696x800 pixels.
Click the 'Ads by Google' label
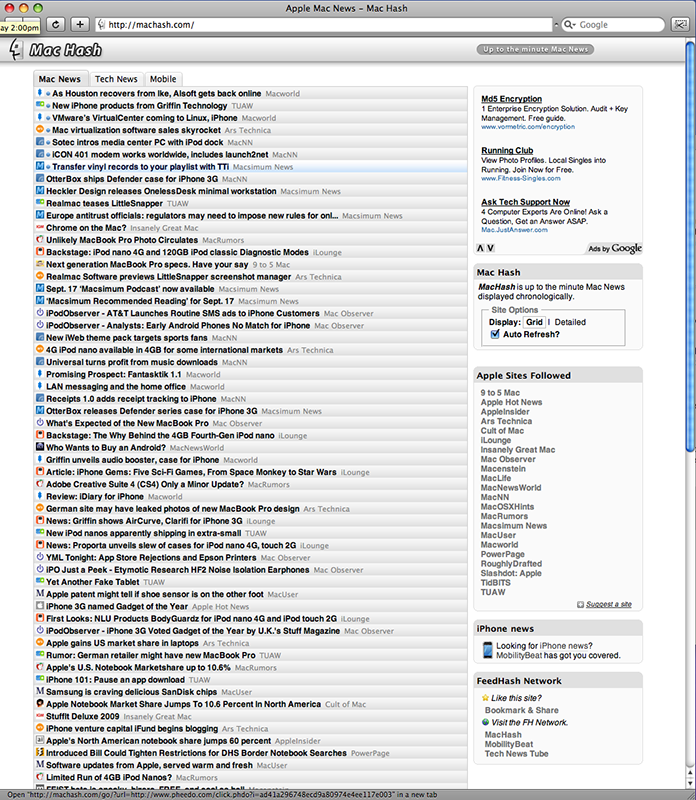click(x=615, y=248)
